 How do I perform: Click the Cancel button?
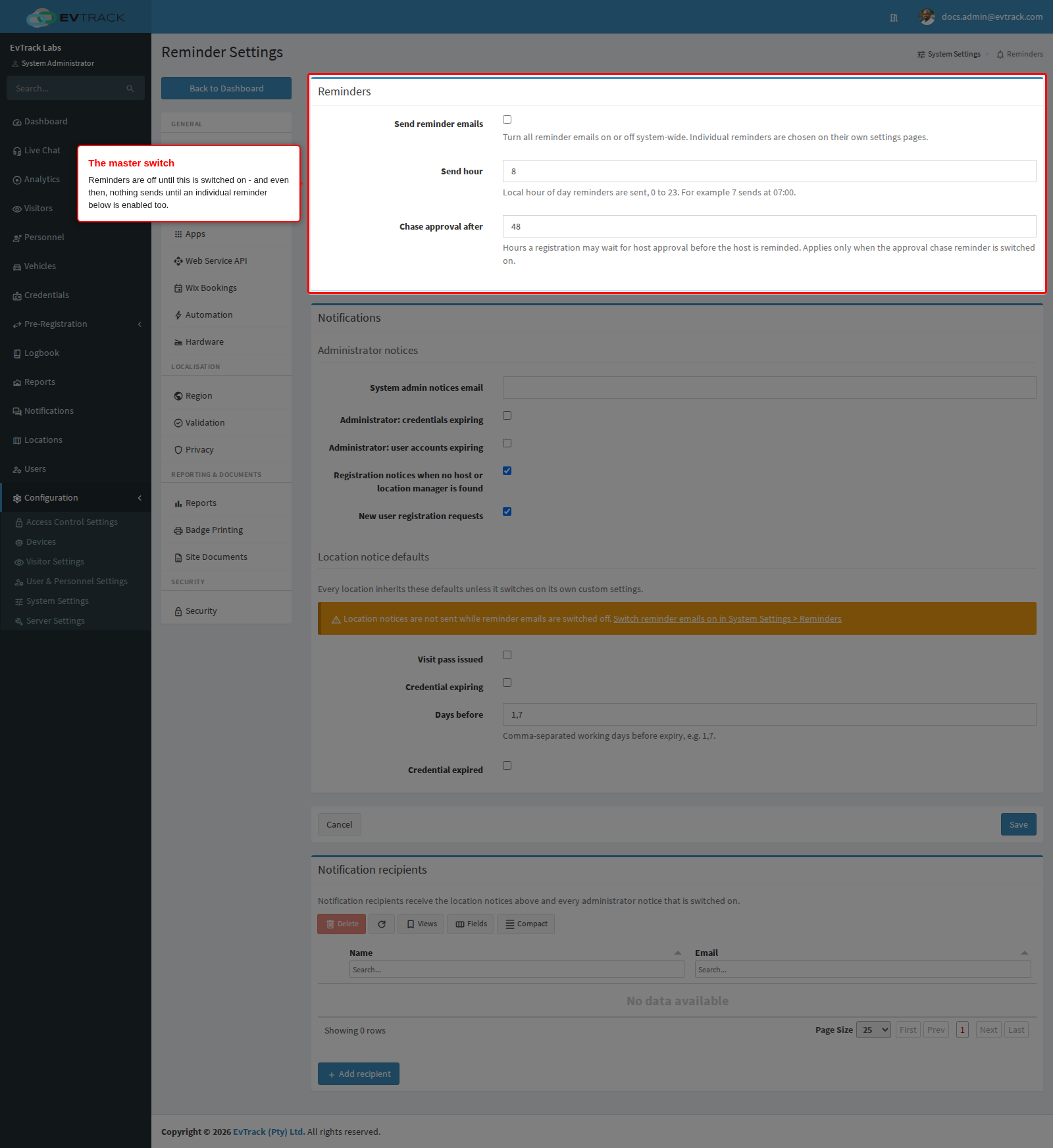(340, 824)
